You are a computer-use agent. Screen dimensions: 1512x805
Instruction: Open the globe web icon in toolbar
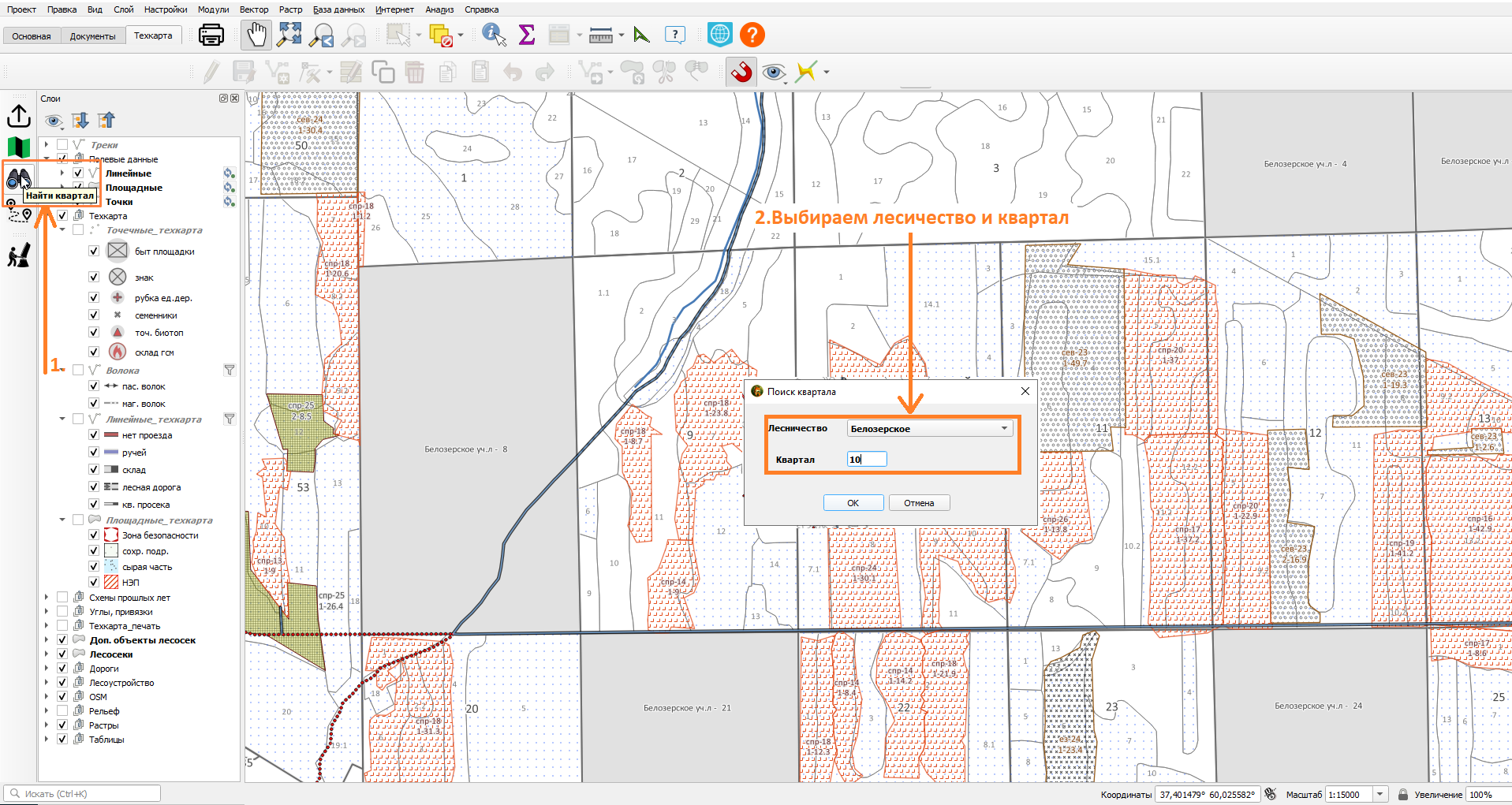[720, 35]
